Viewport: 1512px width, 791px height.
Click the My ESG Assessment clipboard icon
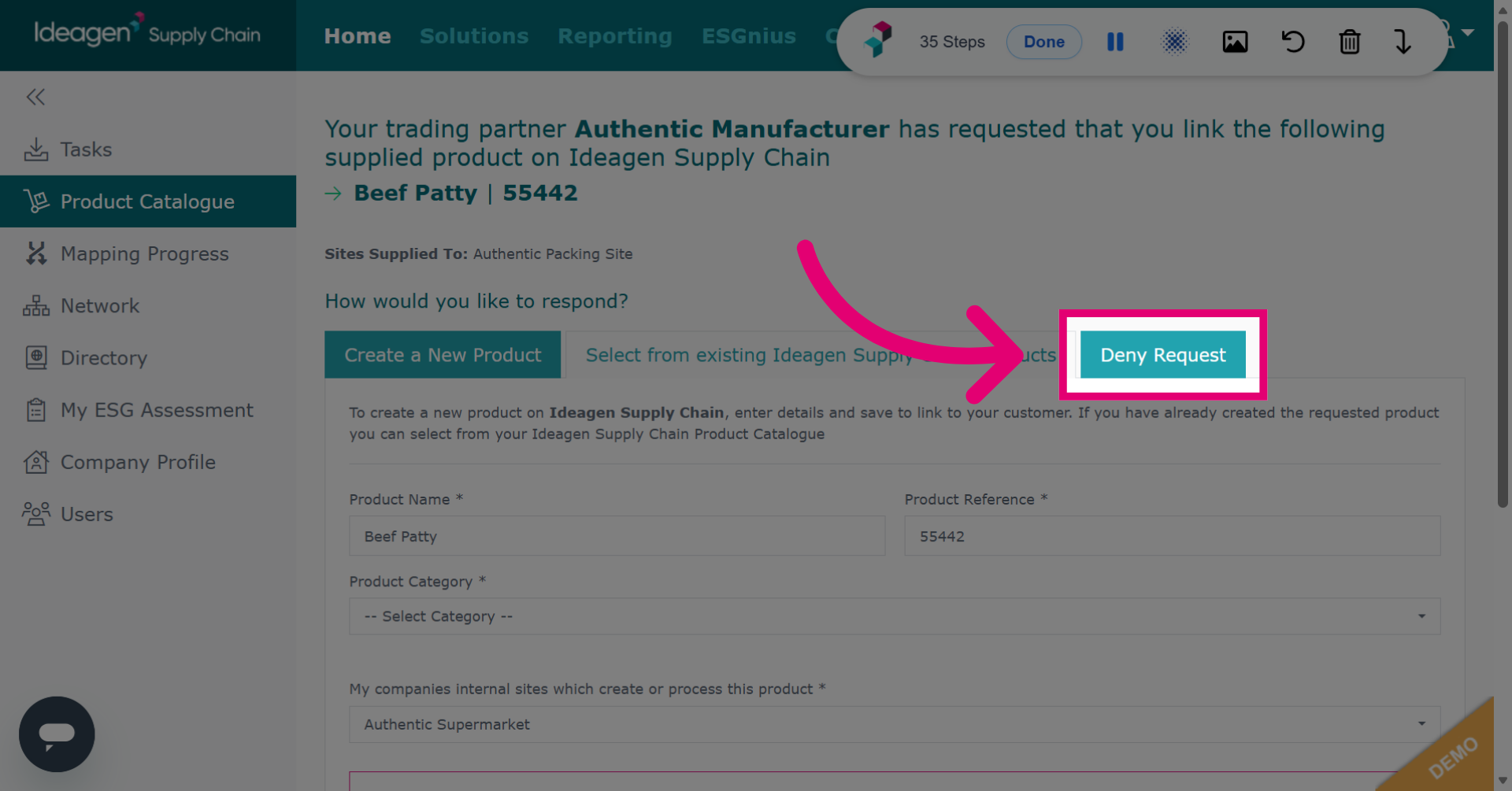click(36, 410)
